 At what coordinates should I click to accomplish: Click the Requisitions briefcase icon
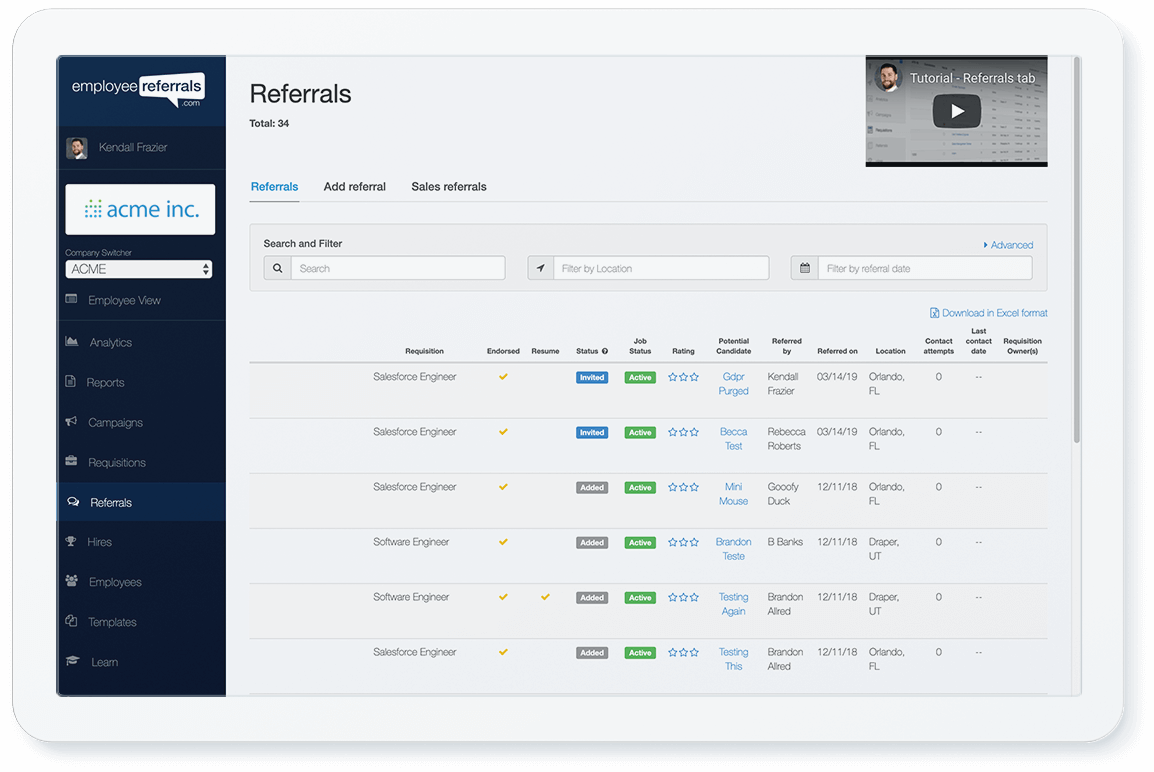pyautogui.click(x=72, y=462)
